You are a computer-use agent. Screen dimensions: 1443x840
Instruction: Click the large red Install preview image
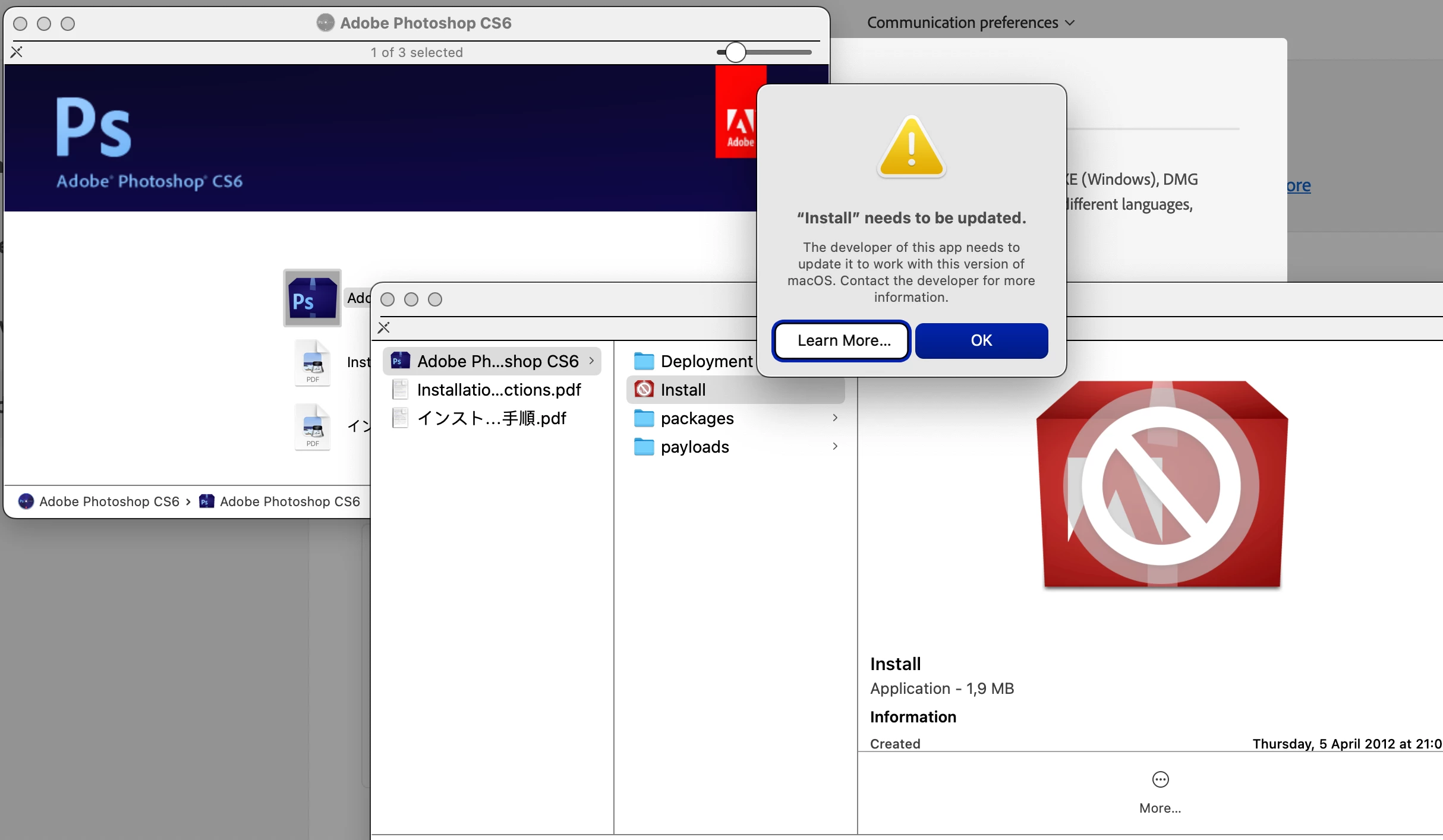tap(1161, 485)
